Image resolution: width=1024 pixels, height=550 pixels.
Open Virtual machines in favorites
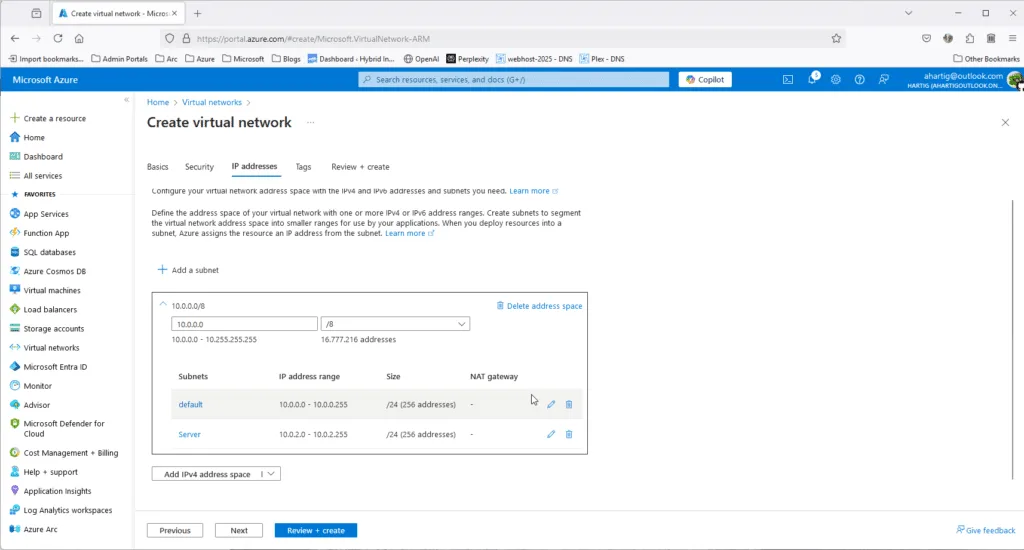tap(52, 290)
